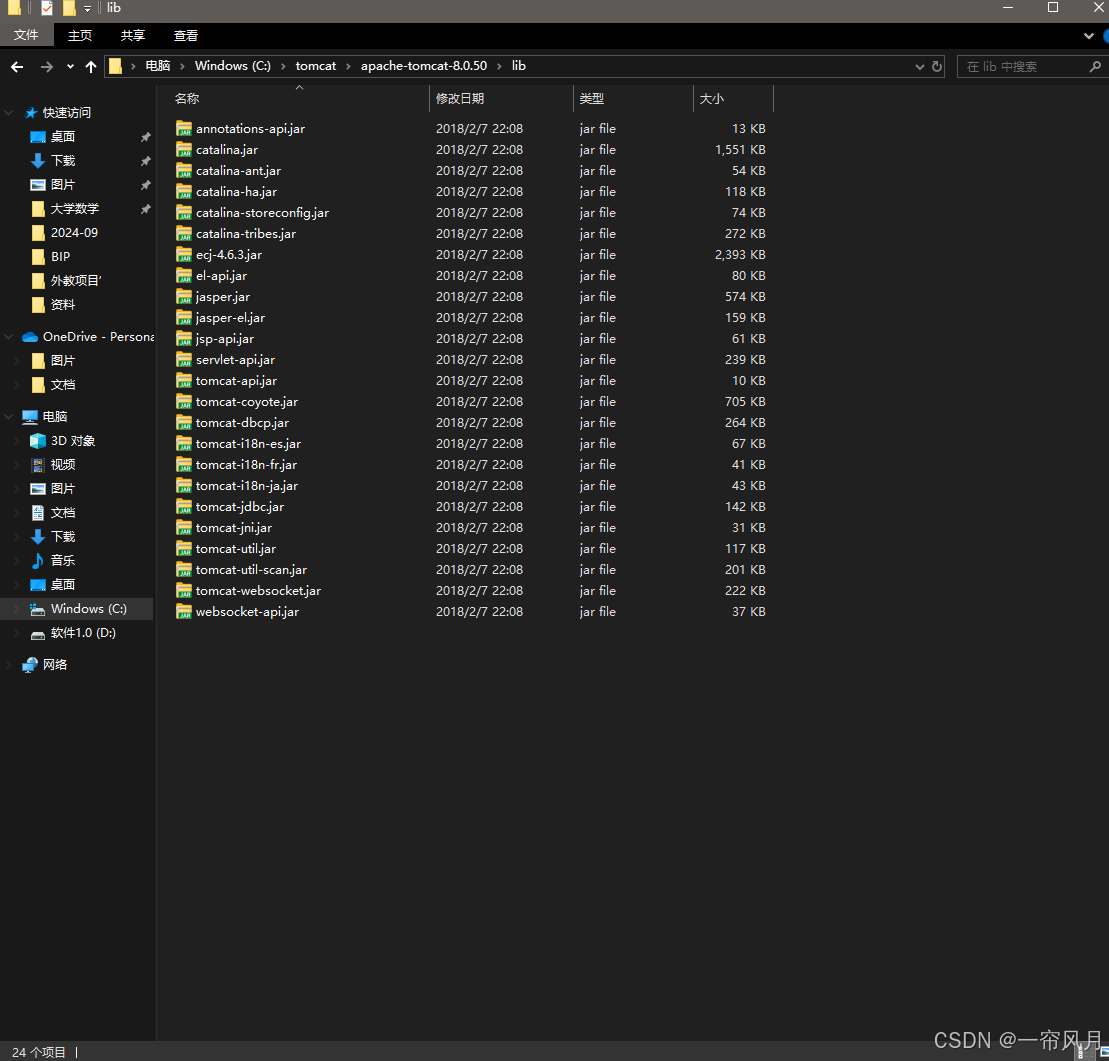Collapse the Quick access tree node
Image resolution: width=1109 pixels, height=1061 pixels.
coord(9,113)
